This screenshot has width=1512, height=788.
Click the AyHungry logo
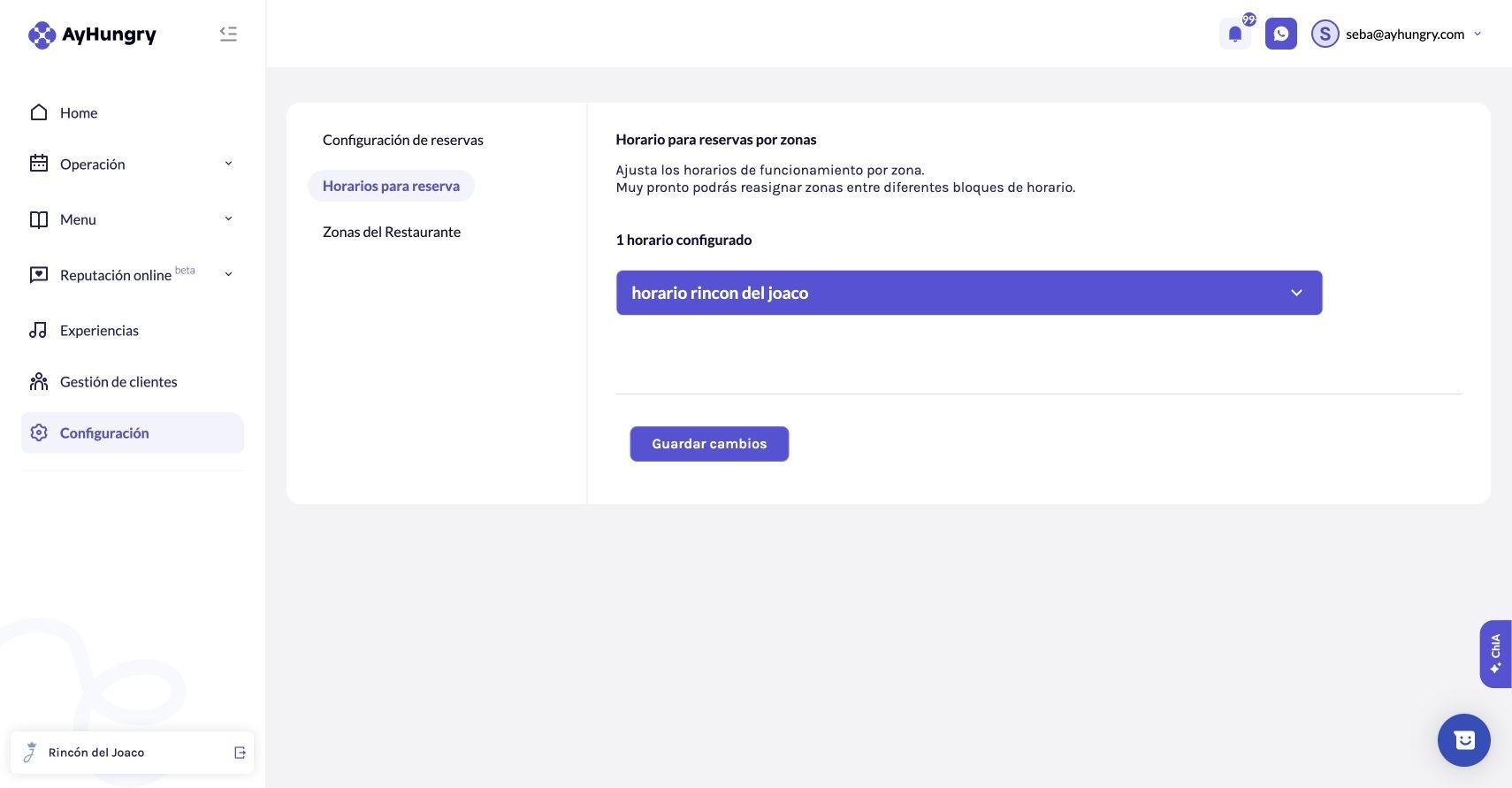[92, 34]
